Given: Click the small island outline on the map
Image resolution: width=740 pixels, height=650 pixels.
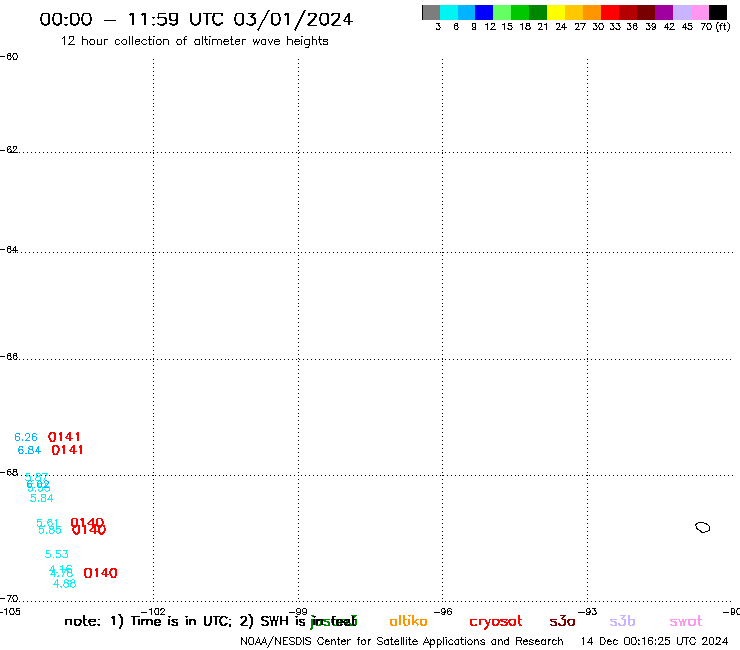Looking at the screenshot, I should [x=703, y=527].
